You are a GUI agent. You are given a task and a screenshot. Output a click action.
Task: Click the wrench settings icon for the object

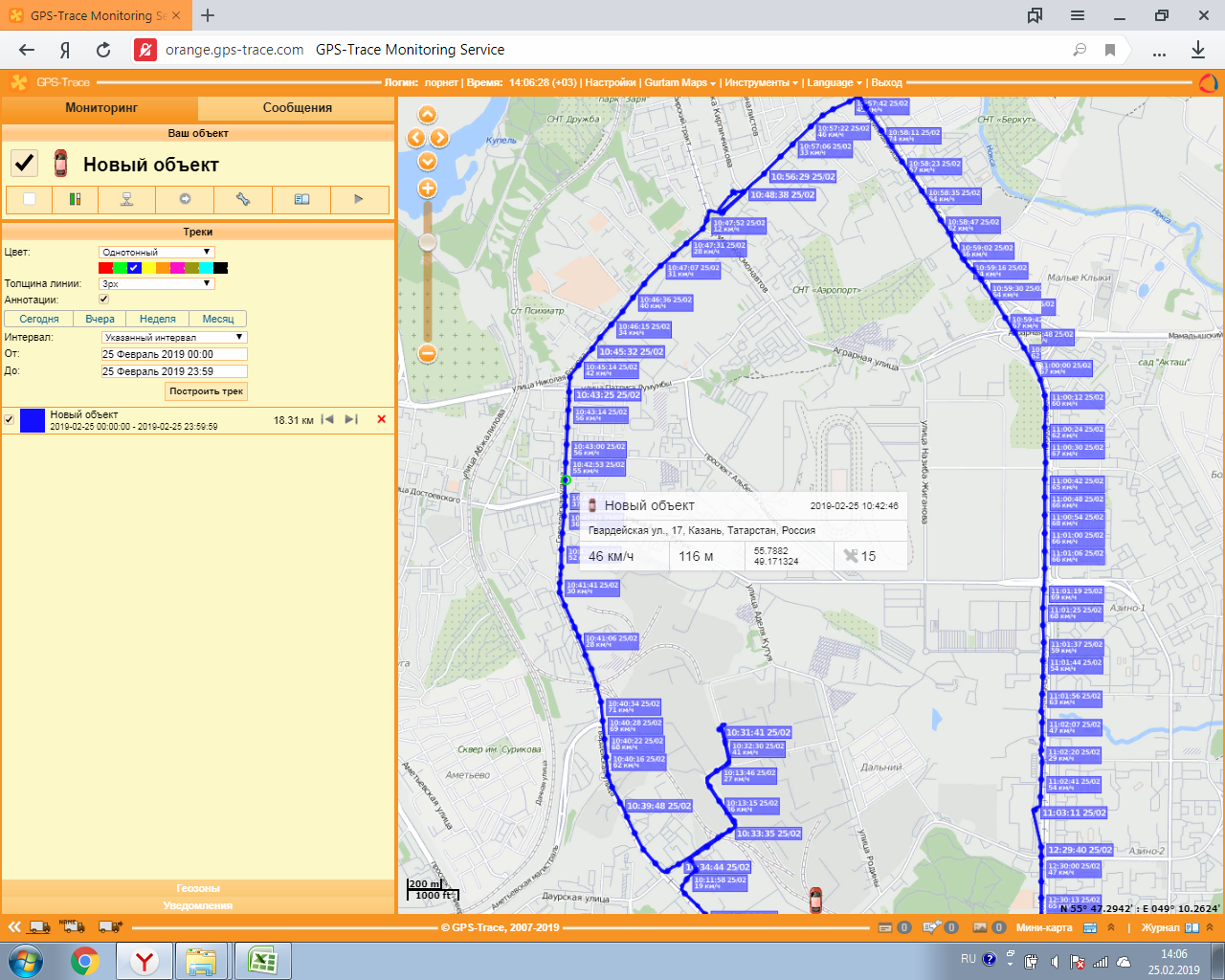243,199
